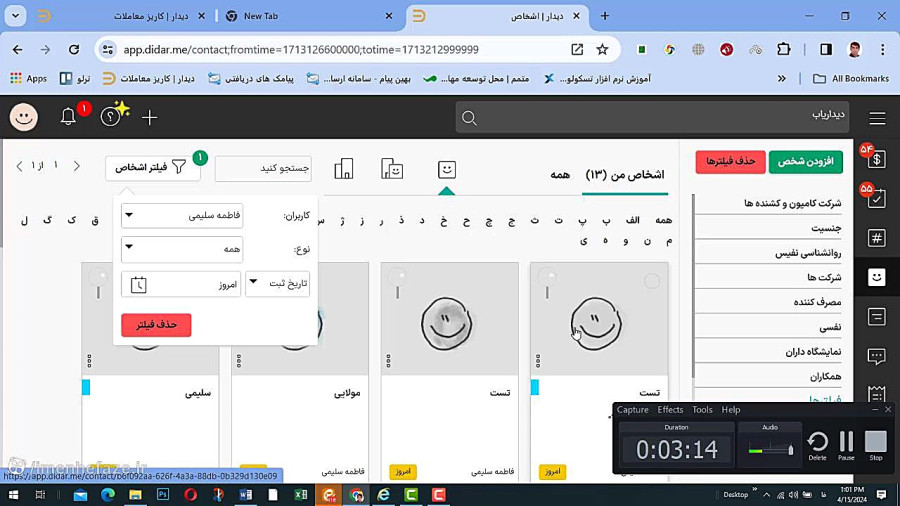This screenshot has width=900, height=506.
Task: Open the notifications bell icon
Action: [x=68, y=117]
